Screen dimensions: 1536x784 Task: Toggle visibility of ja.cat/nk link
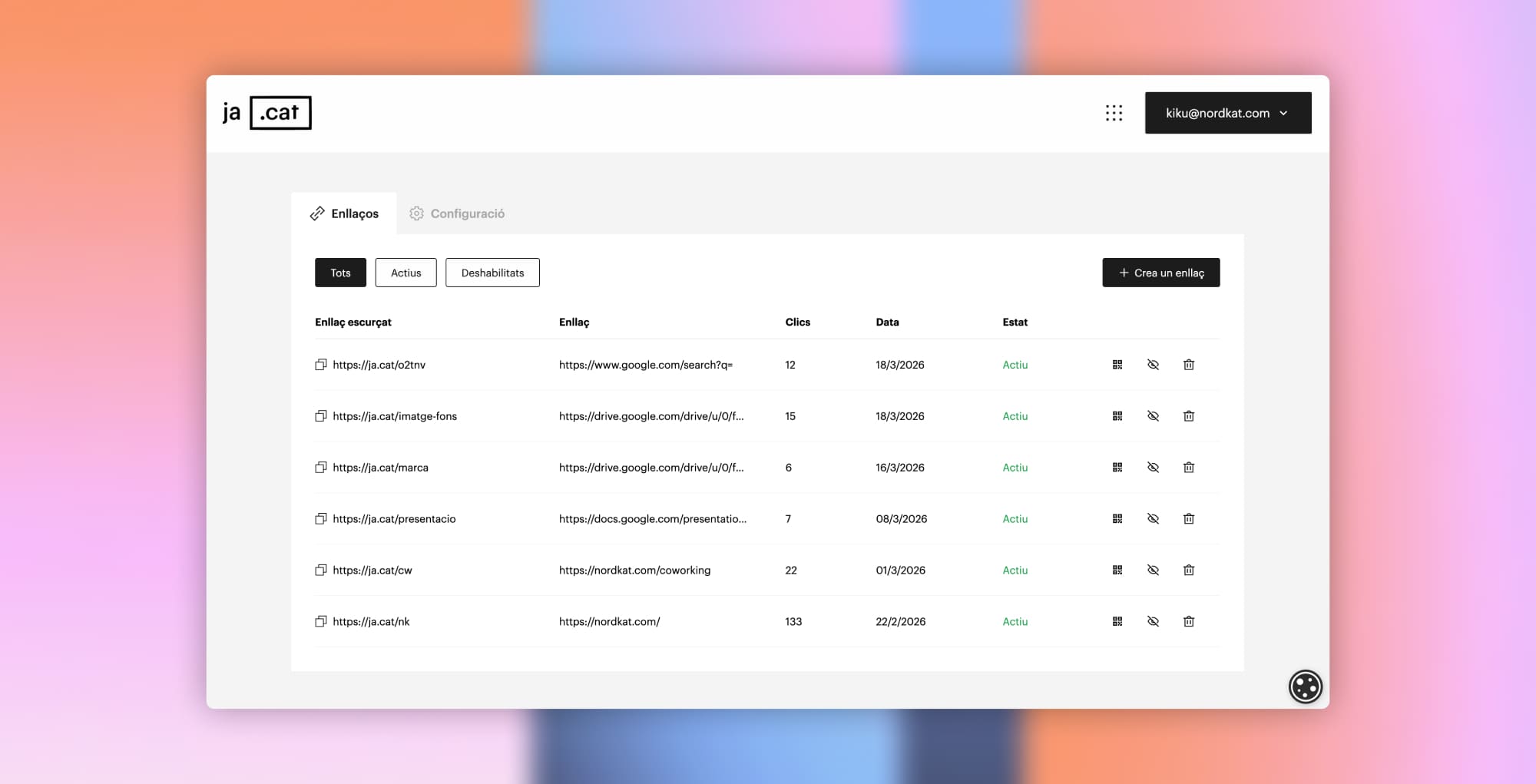click(1153, 622)
